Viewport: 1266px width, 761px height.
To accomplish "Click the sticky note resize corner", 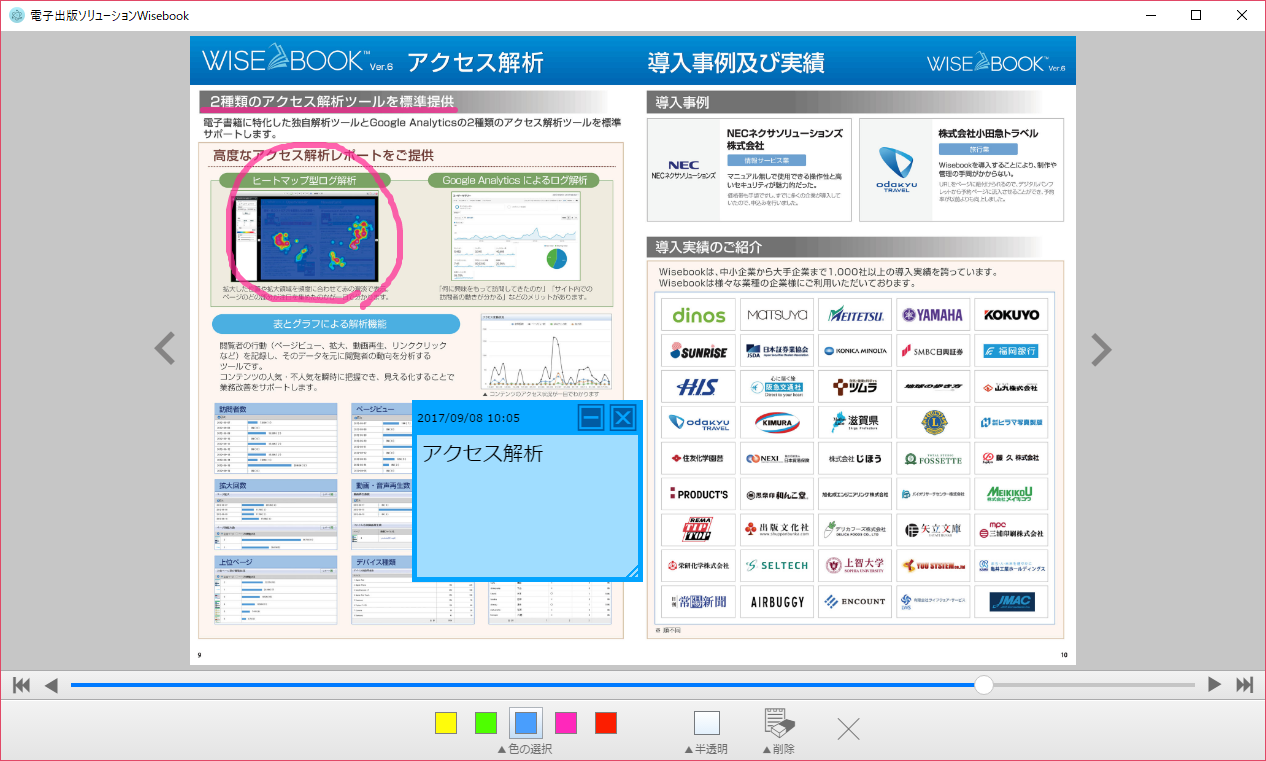I will 632,572.
